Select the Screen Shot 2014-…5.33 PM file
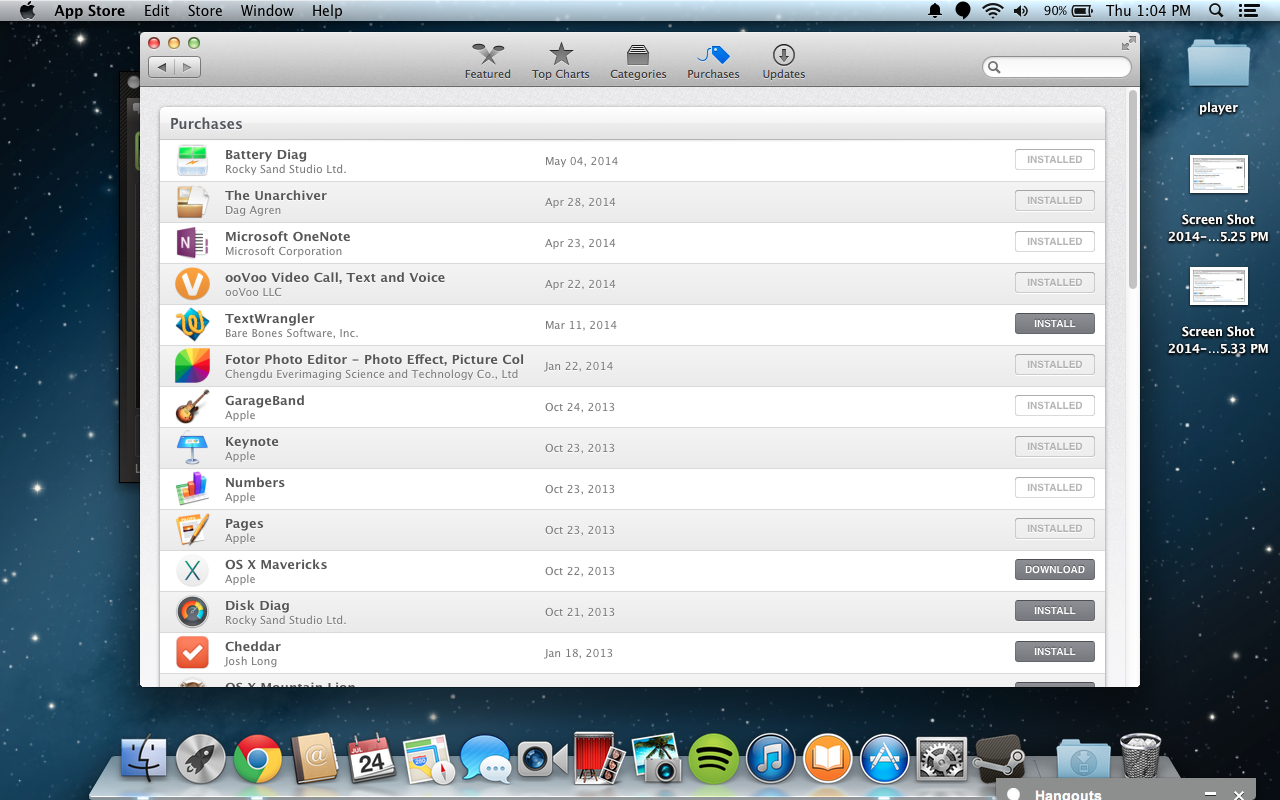 point(1218,310)
